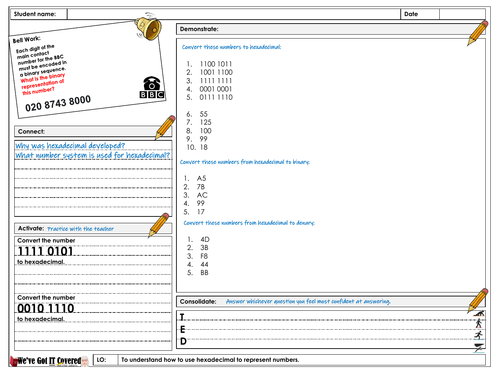Click heading "Convert these numbers from hexadecimal to binary:"
This screenshot has width=500, height=375.
click(x=245, y=162)
